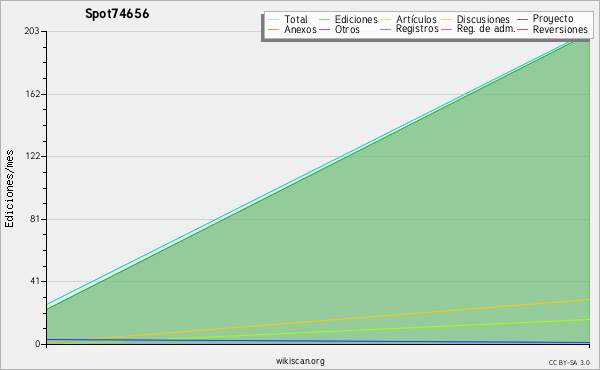The width and height of the screenshot is (600, 370).
Task: Click the cyan Total color line in legend
Action: (x=274, y=19)
